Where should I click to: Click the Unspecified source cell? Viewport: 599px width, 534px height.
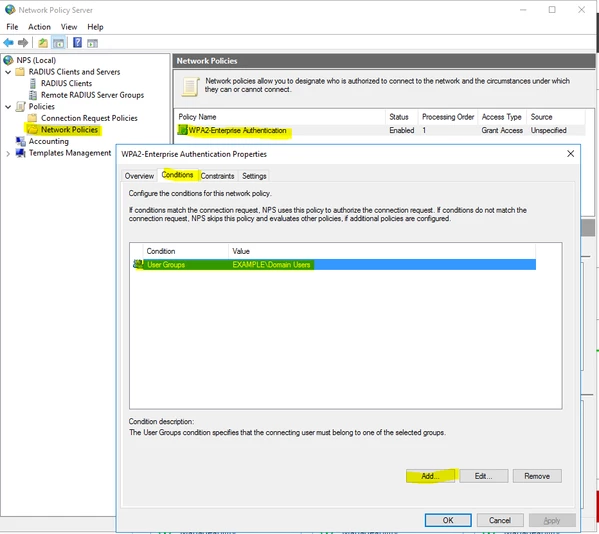549,130
